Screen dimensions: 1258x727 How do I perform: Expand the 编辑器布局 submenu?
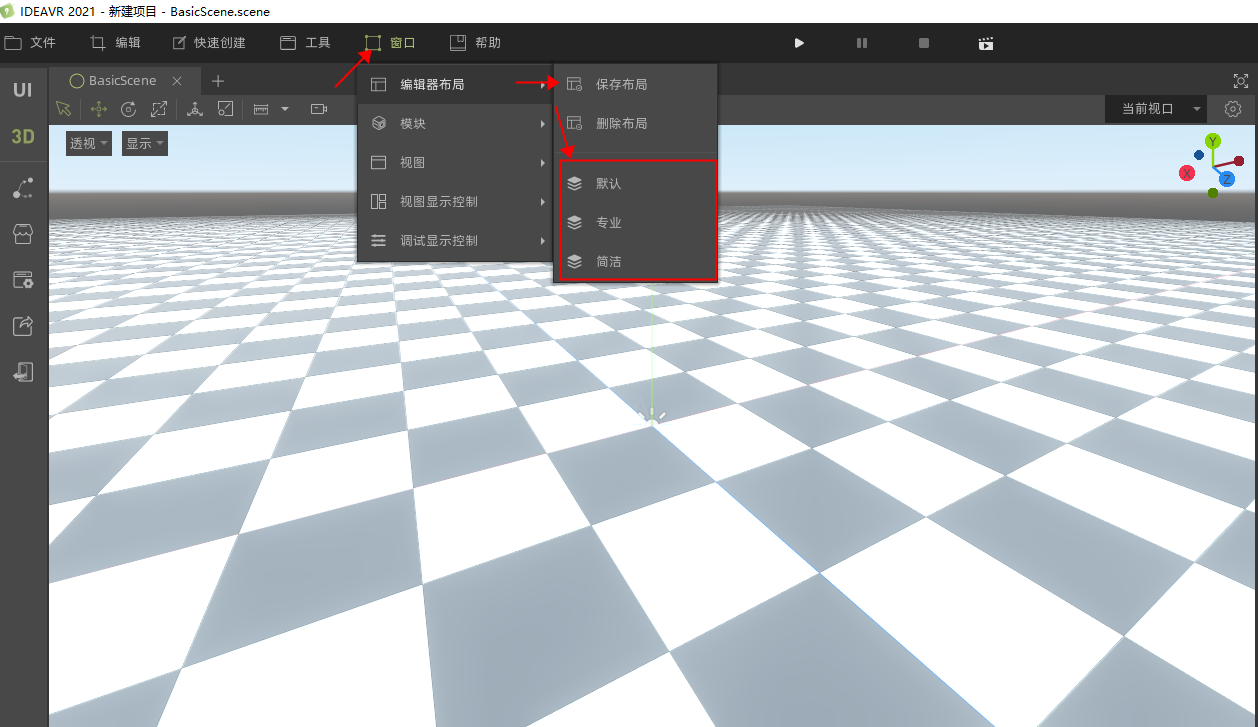pyautogui.click(x=454, y=85)
